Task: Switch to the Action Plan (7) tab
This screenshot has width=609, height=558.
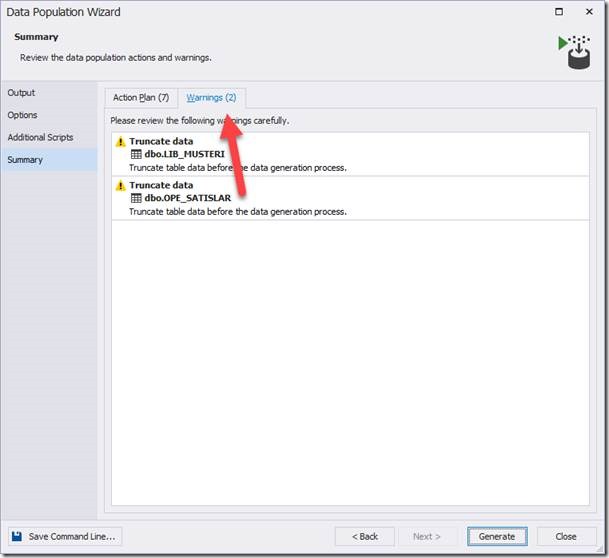Action: [141, 97]
